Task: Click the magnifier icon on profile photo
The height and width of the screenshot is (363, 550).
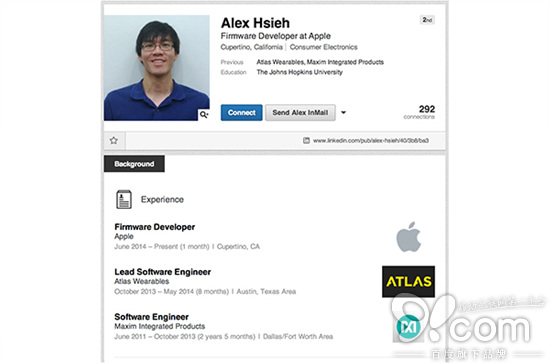Action: pos(204,114)
